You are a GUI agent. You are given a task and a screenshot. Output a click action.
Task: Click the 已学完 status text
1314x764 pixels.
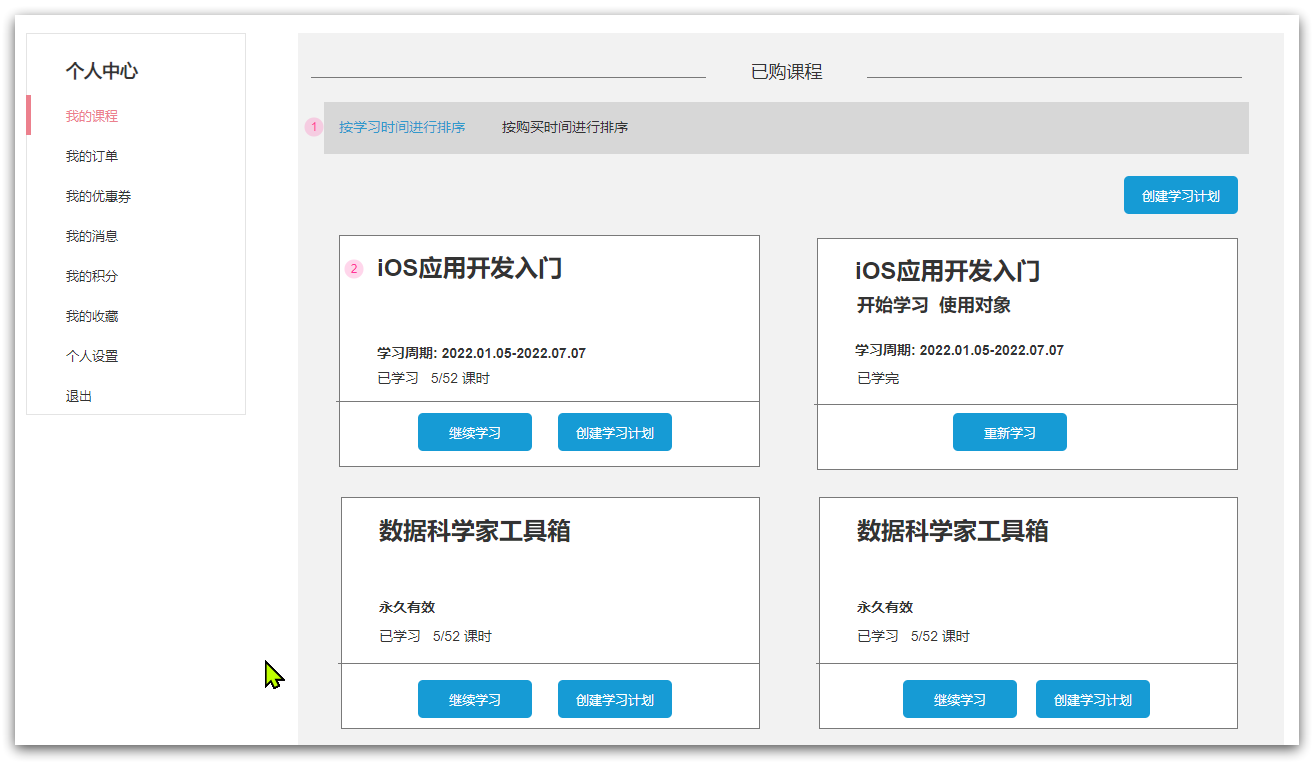click(878, 378)
